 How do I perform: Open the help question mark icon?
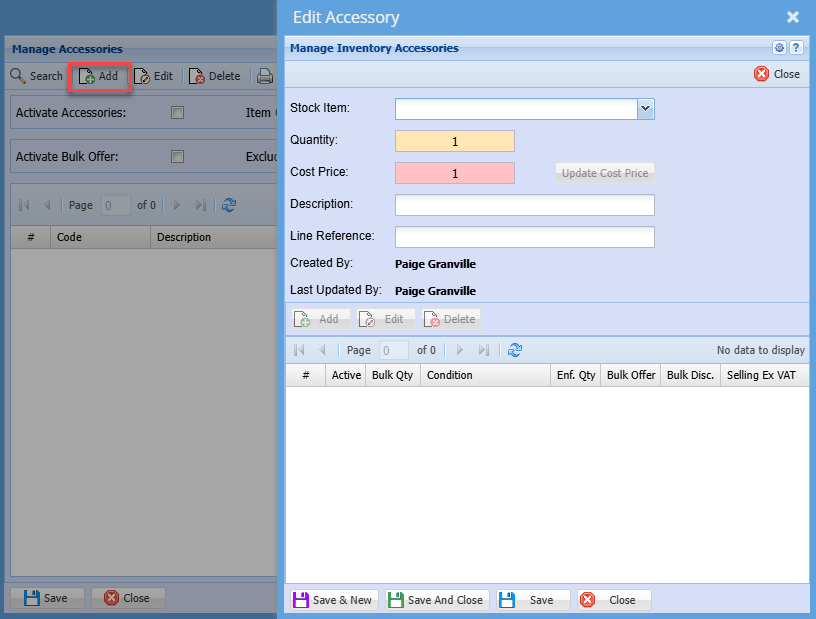pos(796,48)
